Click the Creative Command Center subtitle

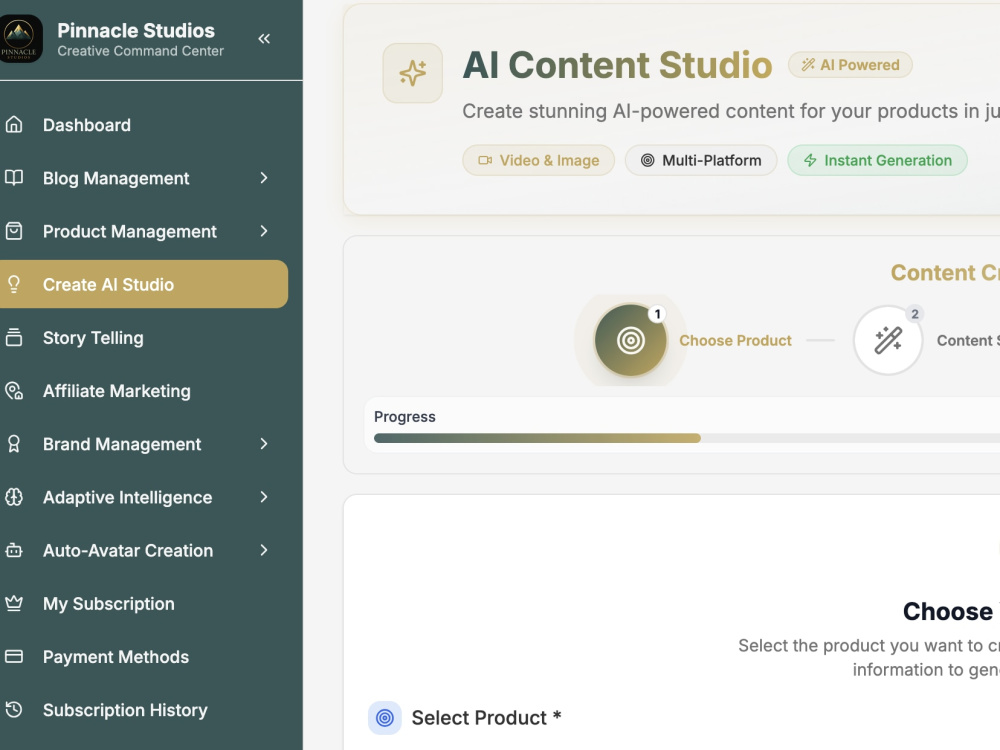pyautogui.click(x=140, y=51)
